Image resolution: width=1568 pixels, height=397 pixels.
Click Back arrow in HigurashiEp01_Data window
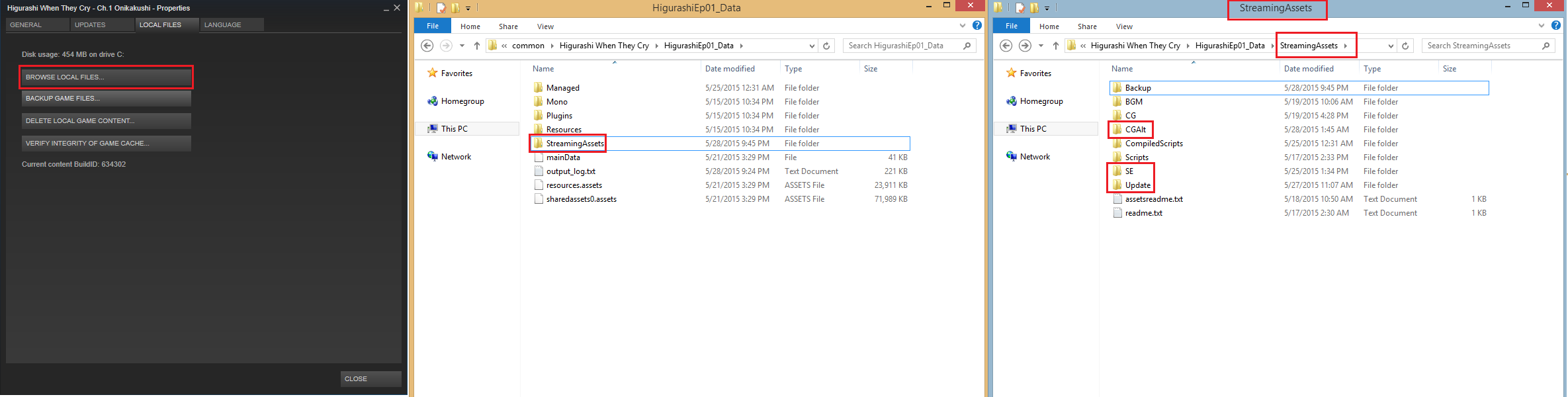(427, 46)
